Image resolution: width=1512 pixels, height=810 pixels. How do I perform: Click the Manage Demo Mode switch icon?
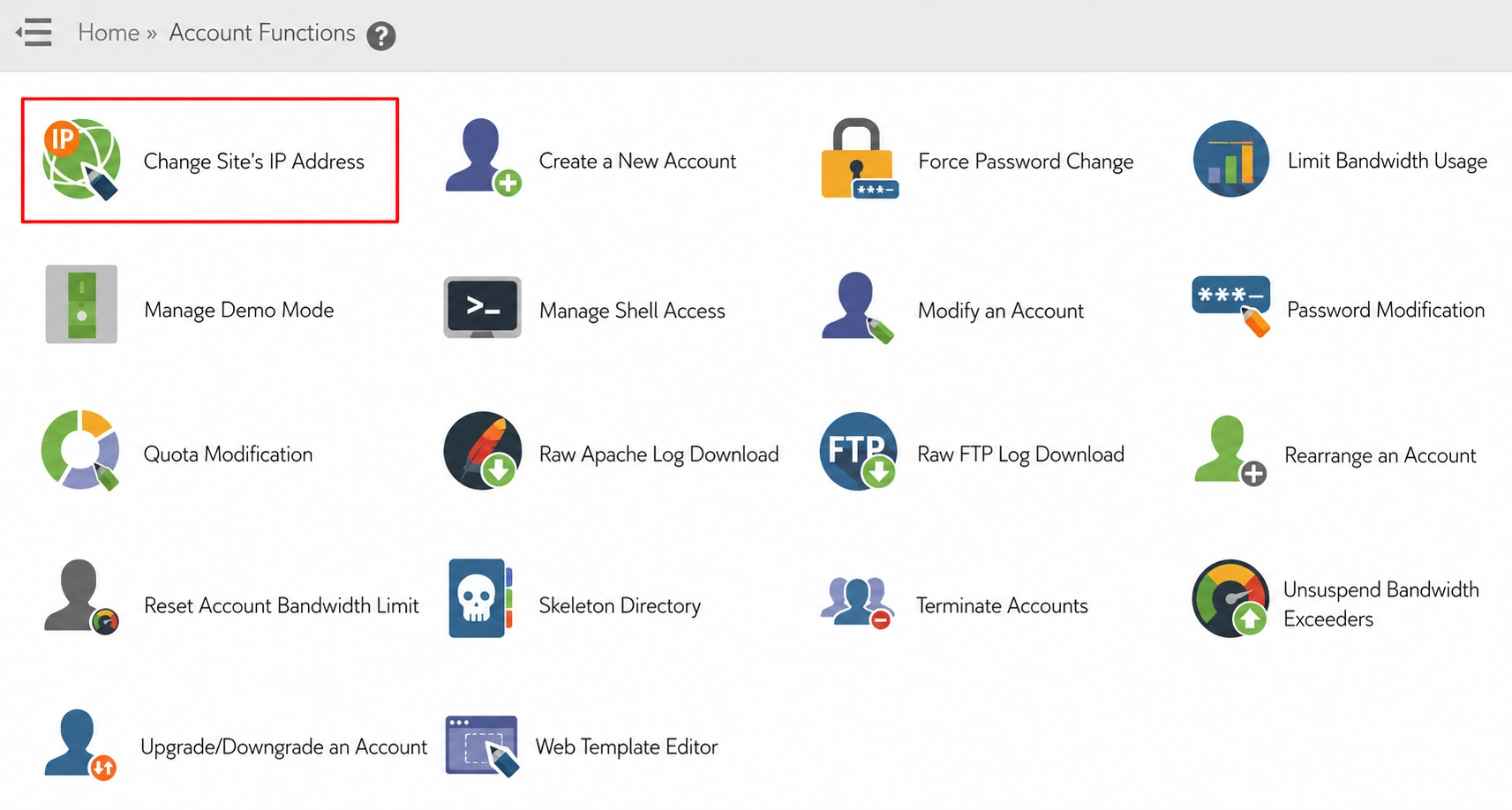(x=81, y=304)
